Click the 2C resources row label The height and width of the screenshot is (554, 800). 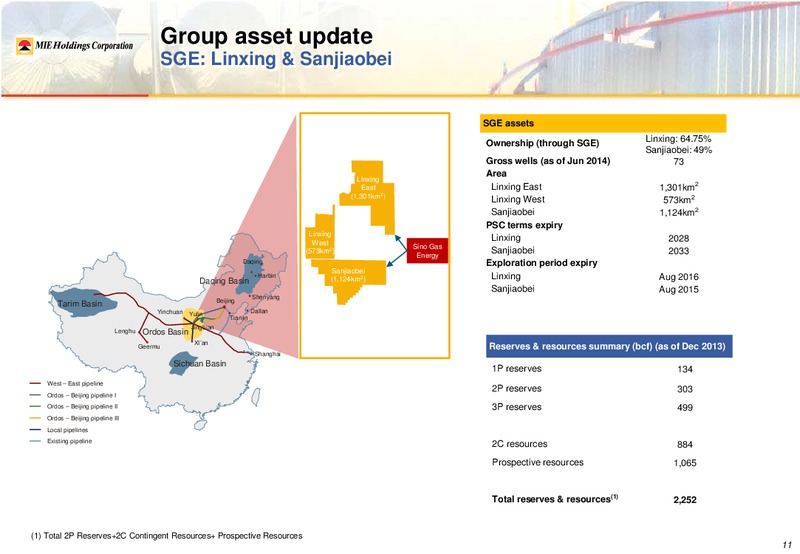(519, 444)
